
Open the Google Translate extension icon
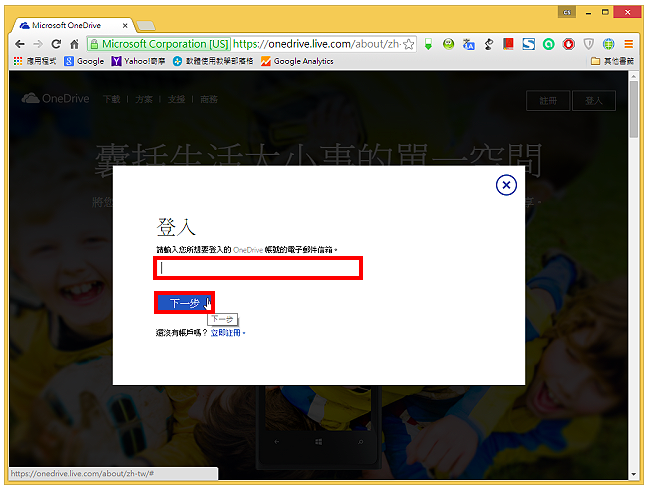click(x=468, y=44)
